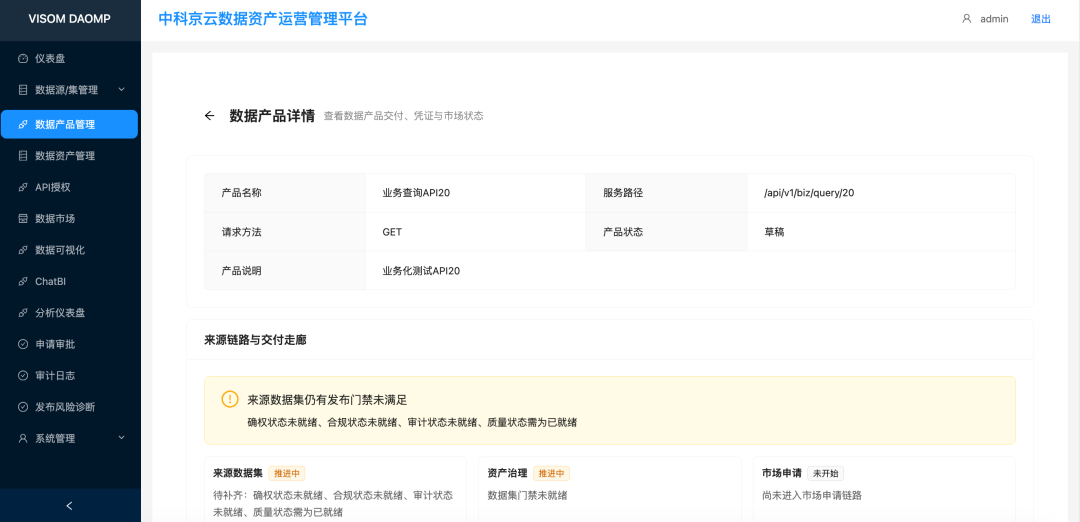Click the 中科京云数据资产运营管理平台 title

tap(263, 19)
